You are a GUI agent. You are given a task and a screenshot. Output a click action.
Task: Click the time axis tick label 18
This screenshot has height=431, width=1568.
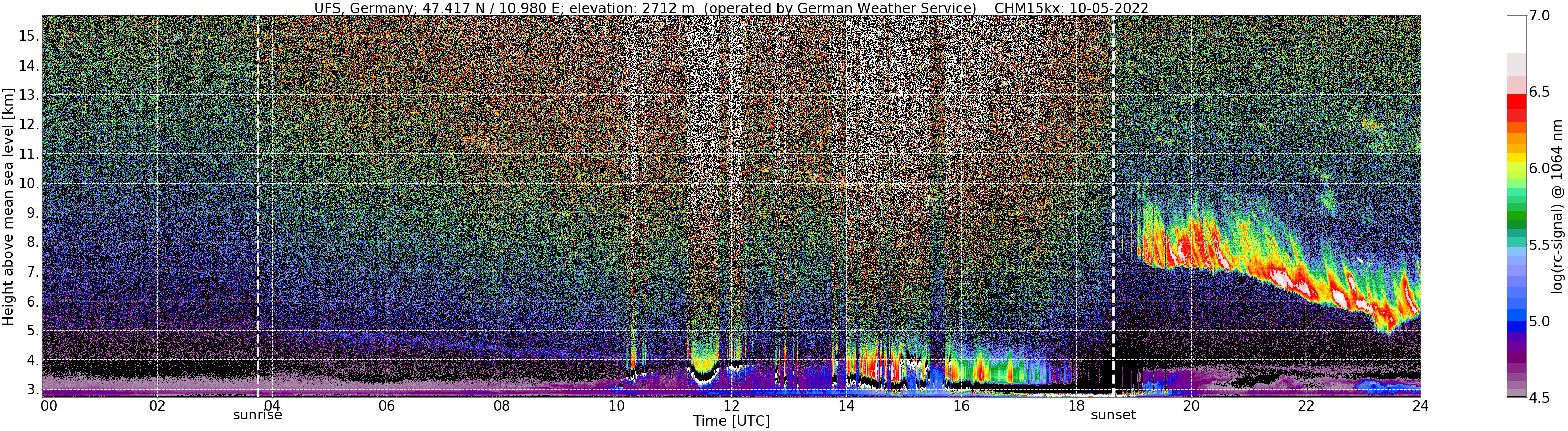(x=1076, y=406)
